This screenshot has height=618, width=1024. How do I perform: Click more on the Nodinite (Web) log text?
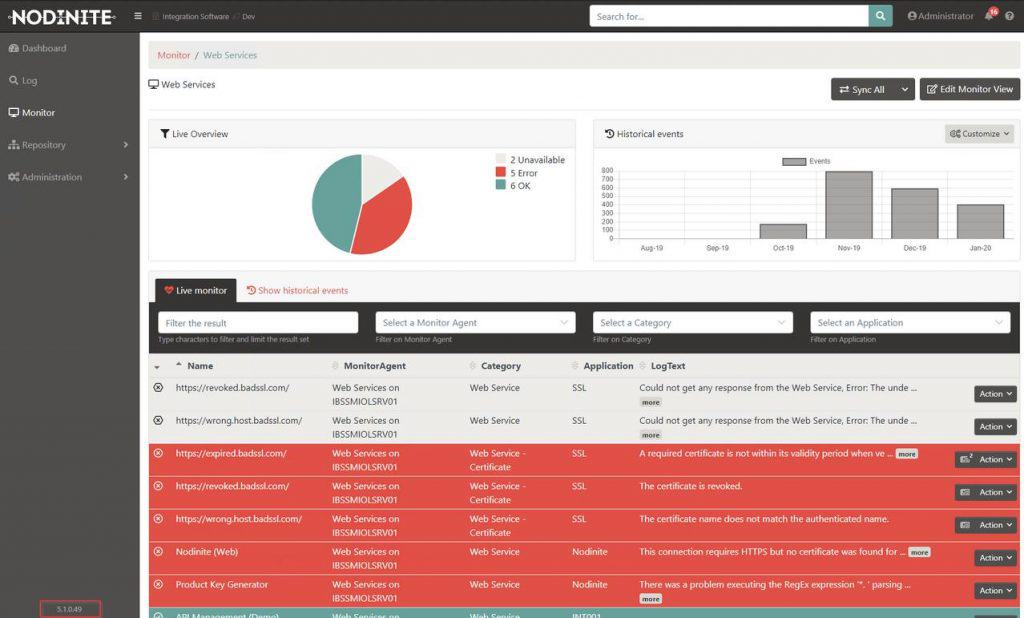(920, 553)
